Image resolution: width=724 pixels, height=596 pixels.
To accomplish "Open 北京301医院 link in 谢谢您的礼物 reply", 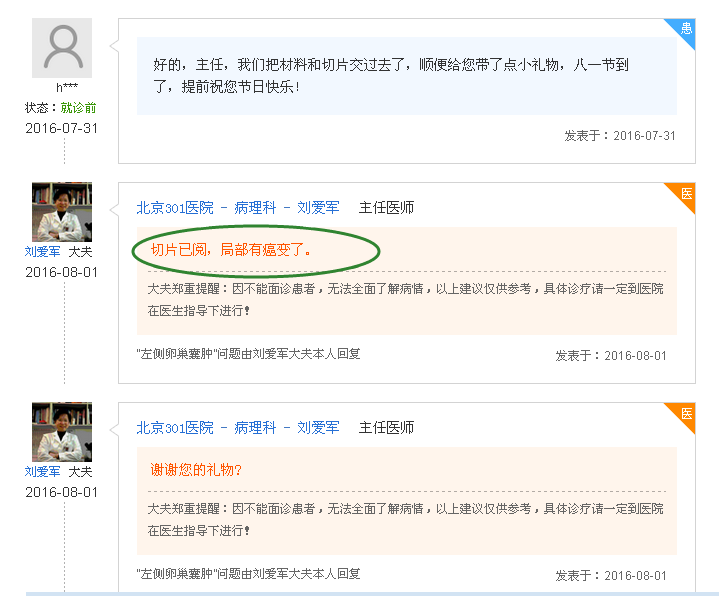I will [x=175, y=428].
